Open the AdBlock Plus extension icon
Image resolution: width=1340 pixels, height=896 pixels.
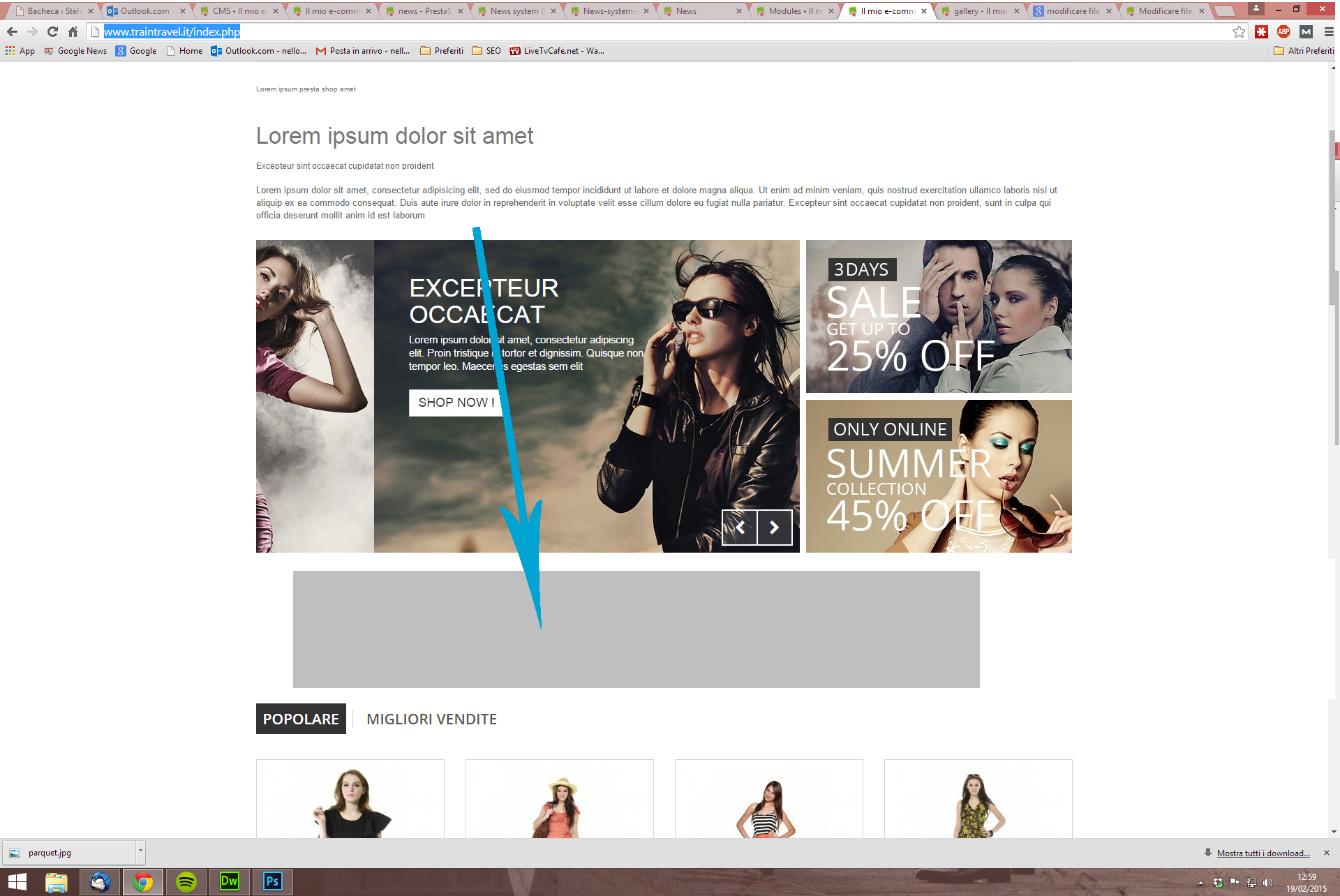[x=1283, y=31]
